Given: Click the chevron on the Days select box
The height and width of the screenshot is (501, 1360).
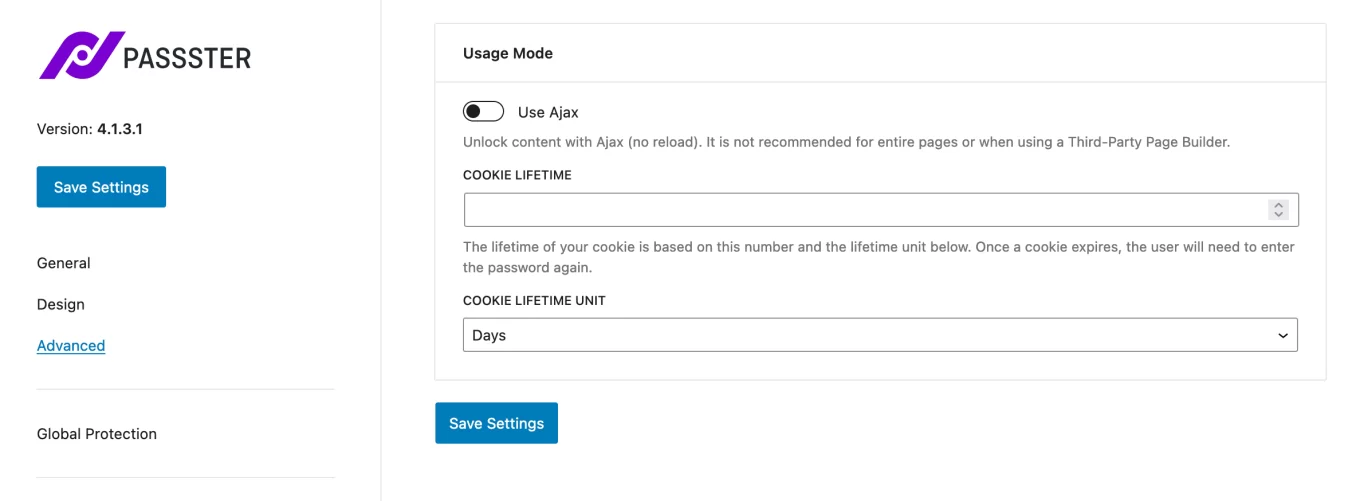Looking at the screenshot, I should [x=1283, y=336].
